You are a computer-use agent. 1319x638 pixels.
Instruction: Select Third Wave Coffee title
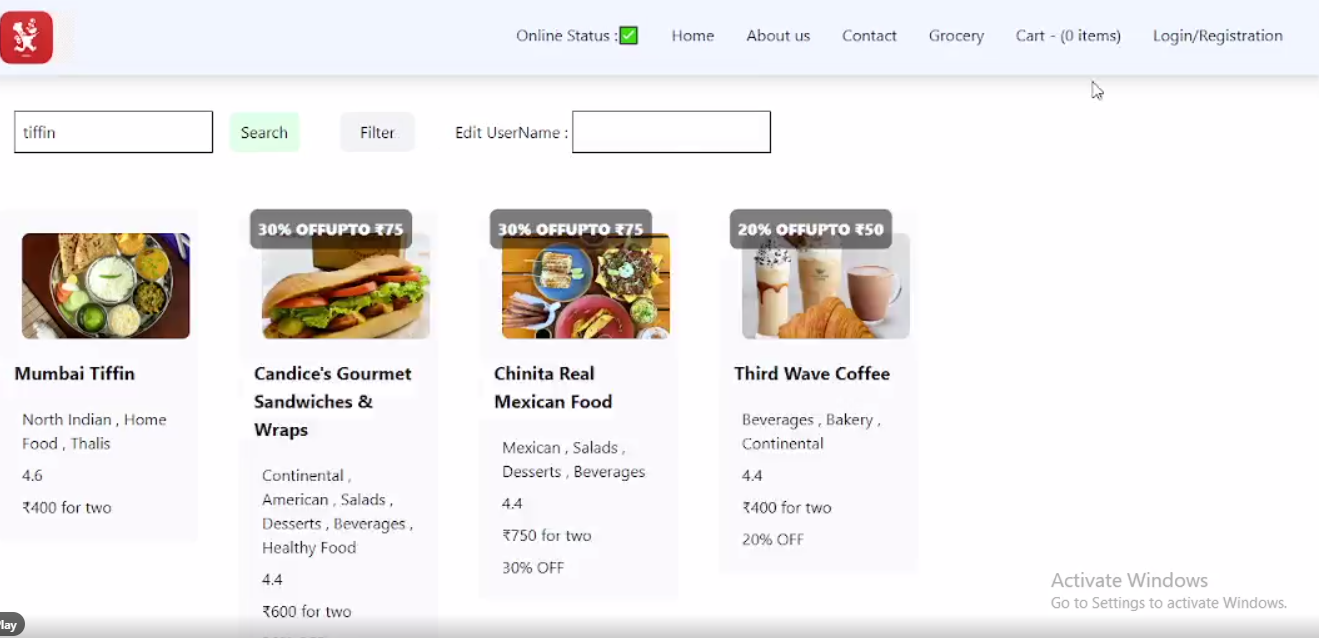click(812, 374)
